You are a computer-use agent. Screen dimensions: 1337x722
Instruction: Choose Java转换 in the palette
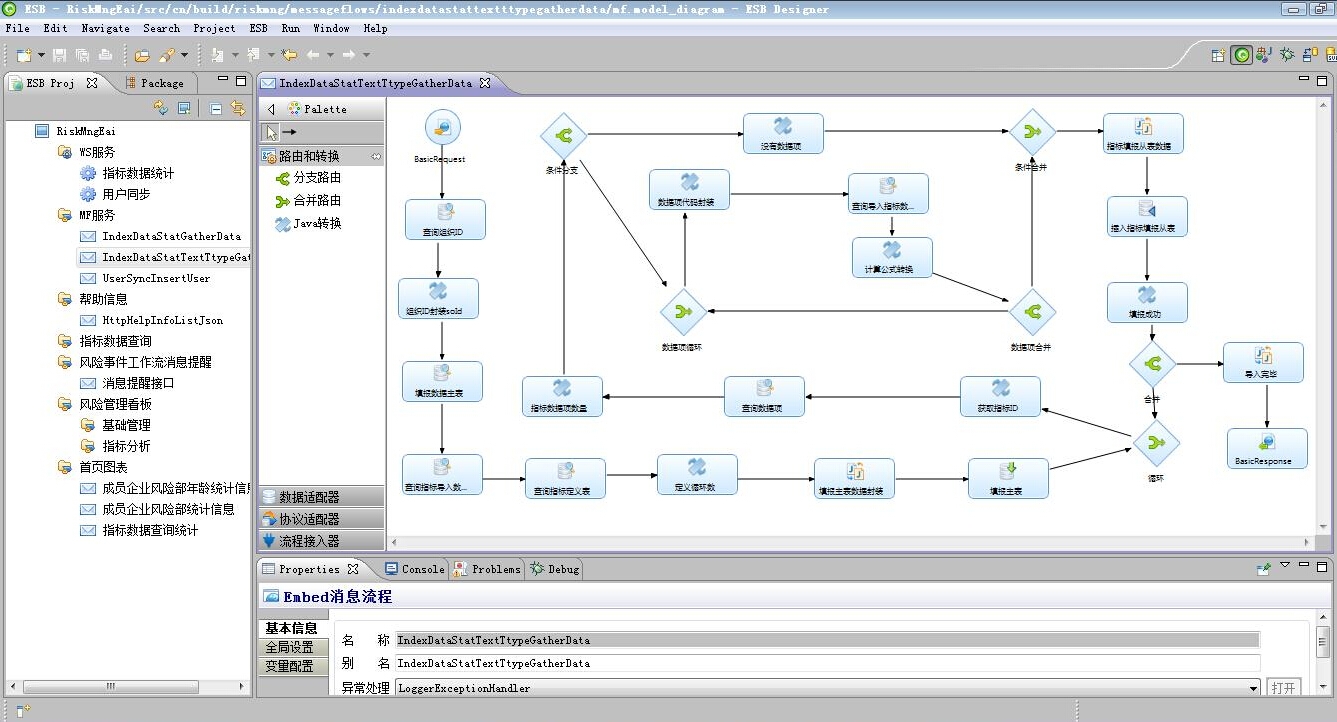pyautogui.click(x=309, y=223)
